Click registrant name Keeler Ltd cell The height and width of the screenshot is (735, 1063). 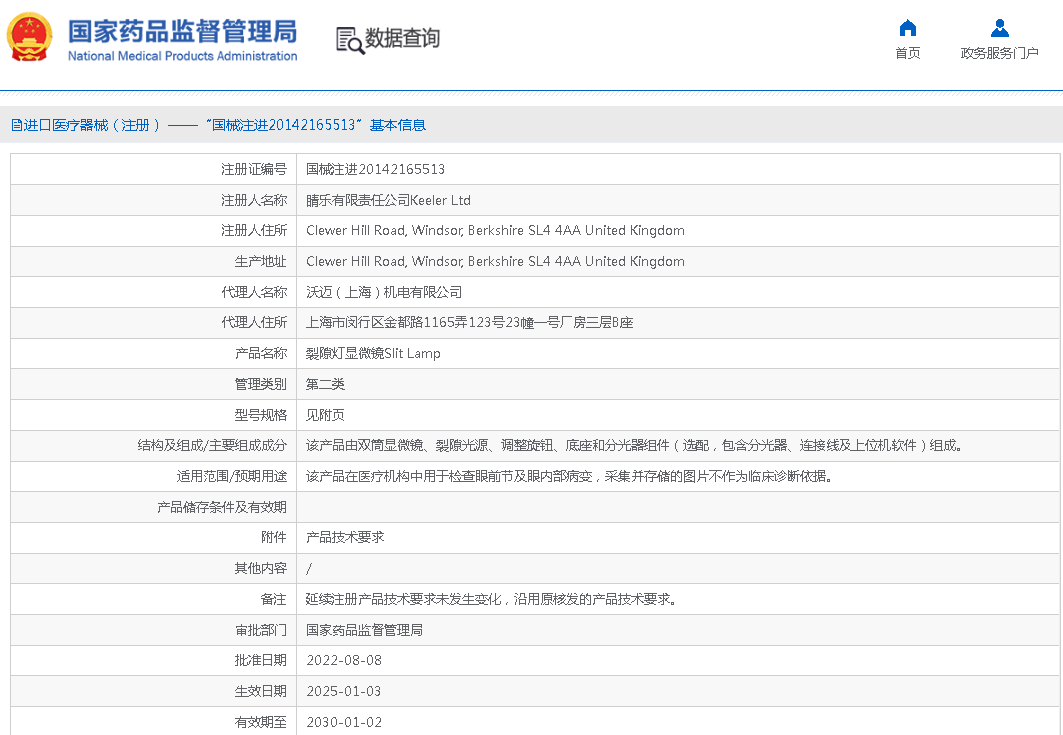click(388, 200)
